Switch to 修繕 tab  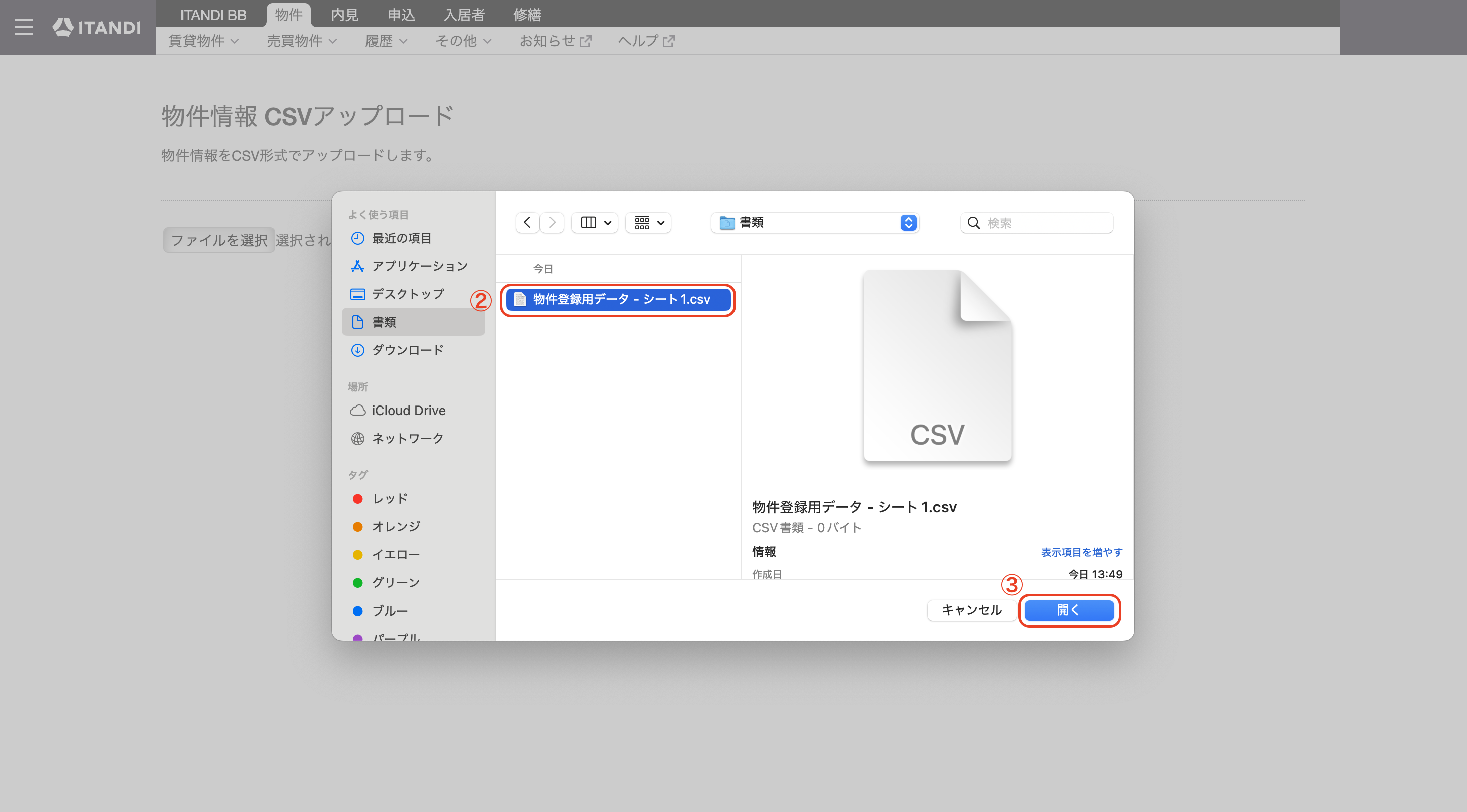[x=527, y=15]
